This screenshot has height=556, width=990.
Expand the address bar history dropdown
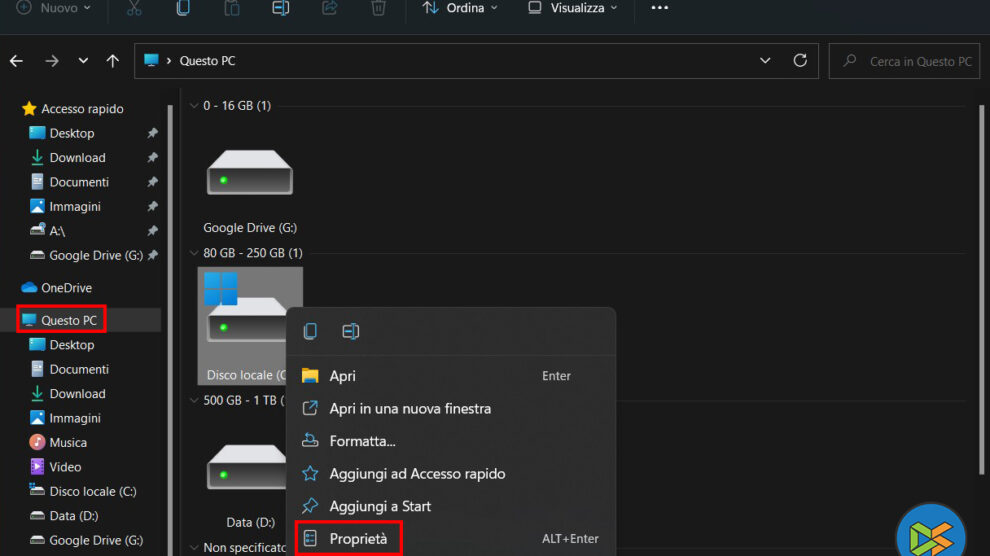765,61
